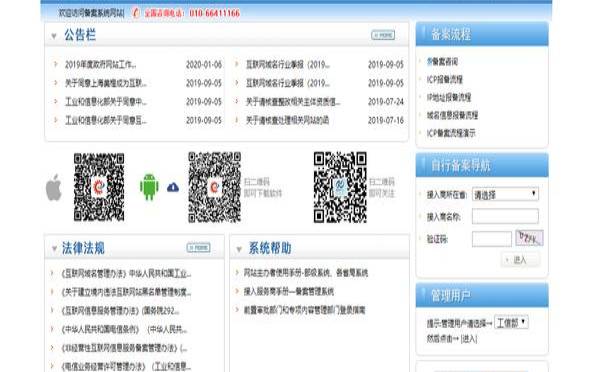Open 网站主办者使用手册-部级系统 help link

point(306,273)
